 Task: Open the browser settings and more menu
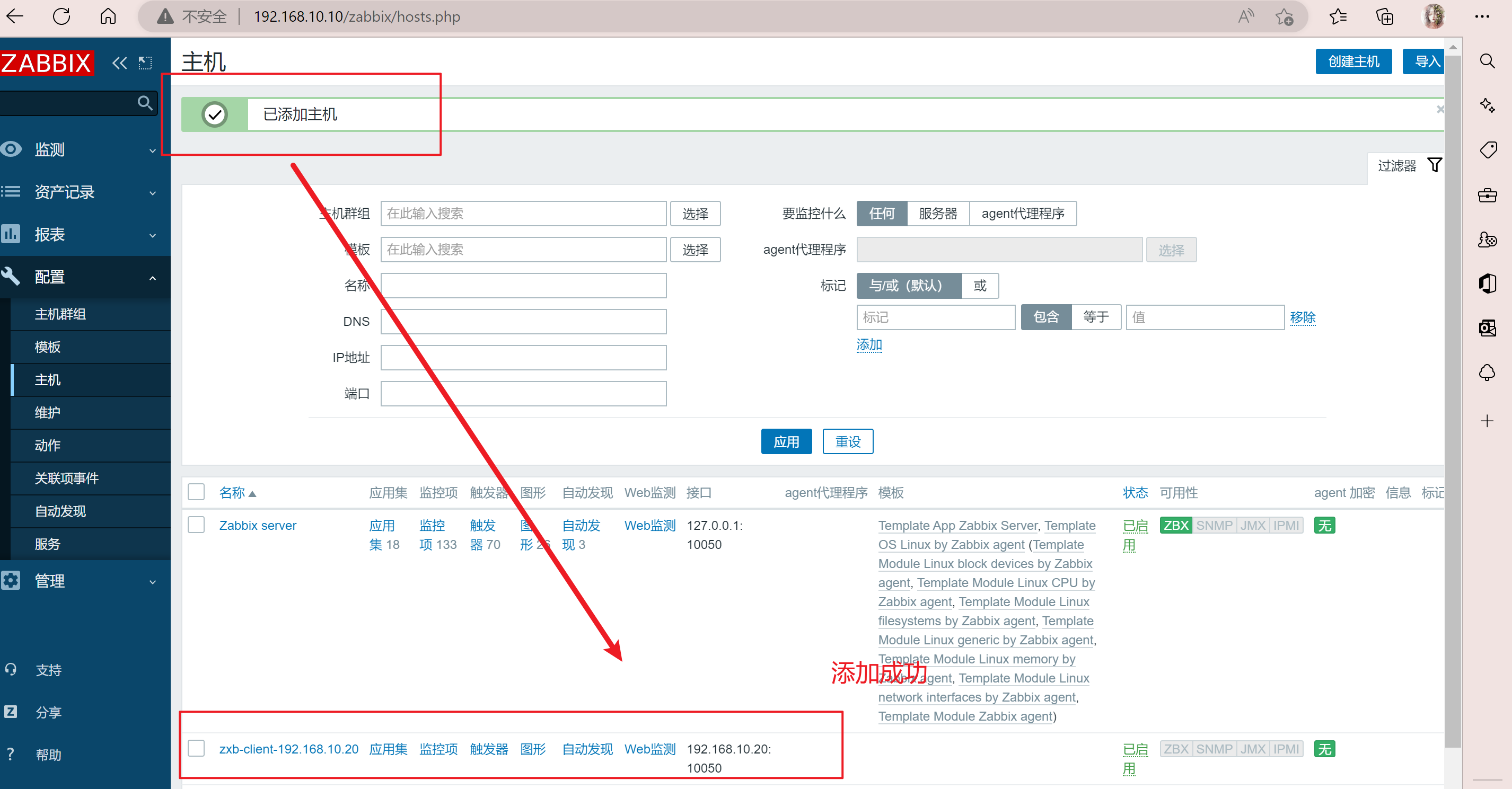[1482, 16]
